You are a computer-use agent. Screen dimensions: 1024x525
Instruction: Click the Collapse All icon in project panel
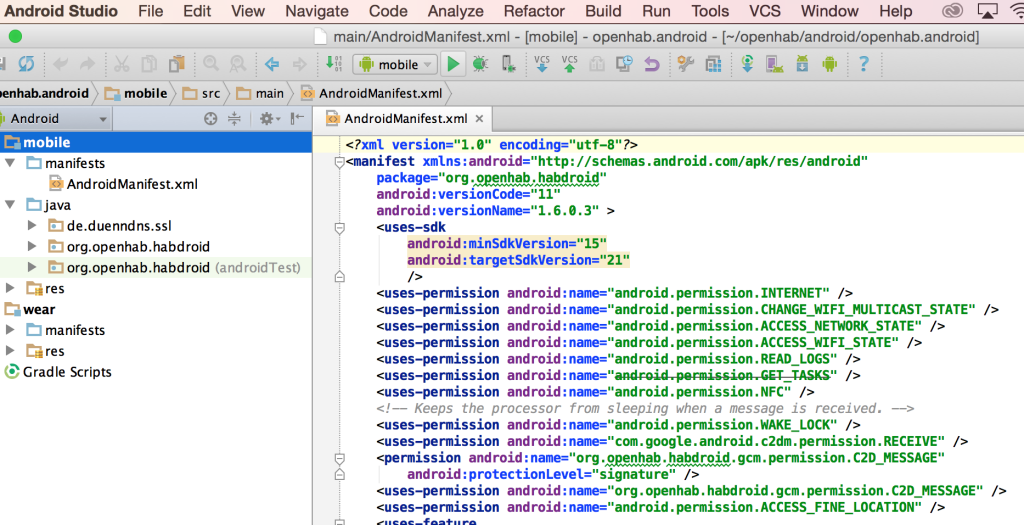(234, 119)
